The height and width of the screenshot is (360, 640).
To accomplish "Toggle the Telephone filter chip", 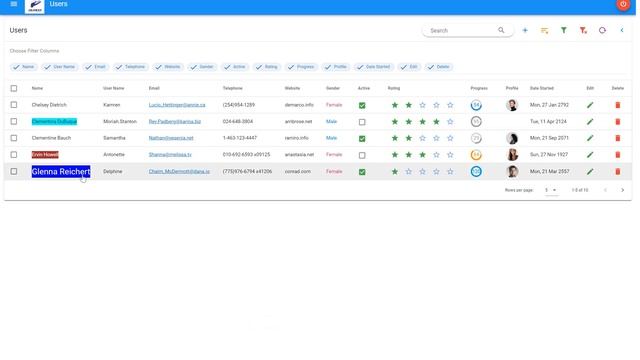I will click(131, 67).
